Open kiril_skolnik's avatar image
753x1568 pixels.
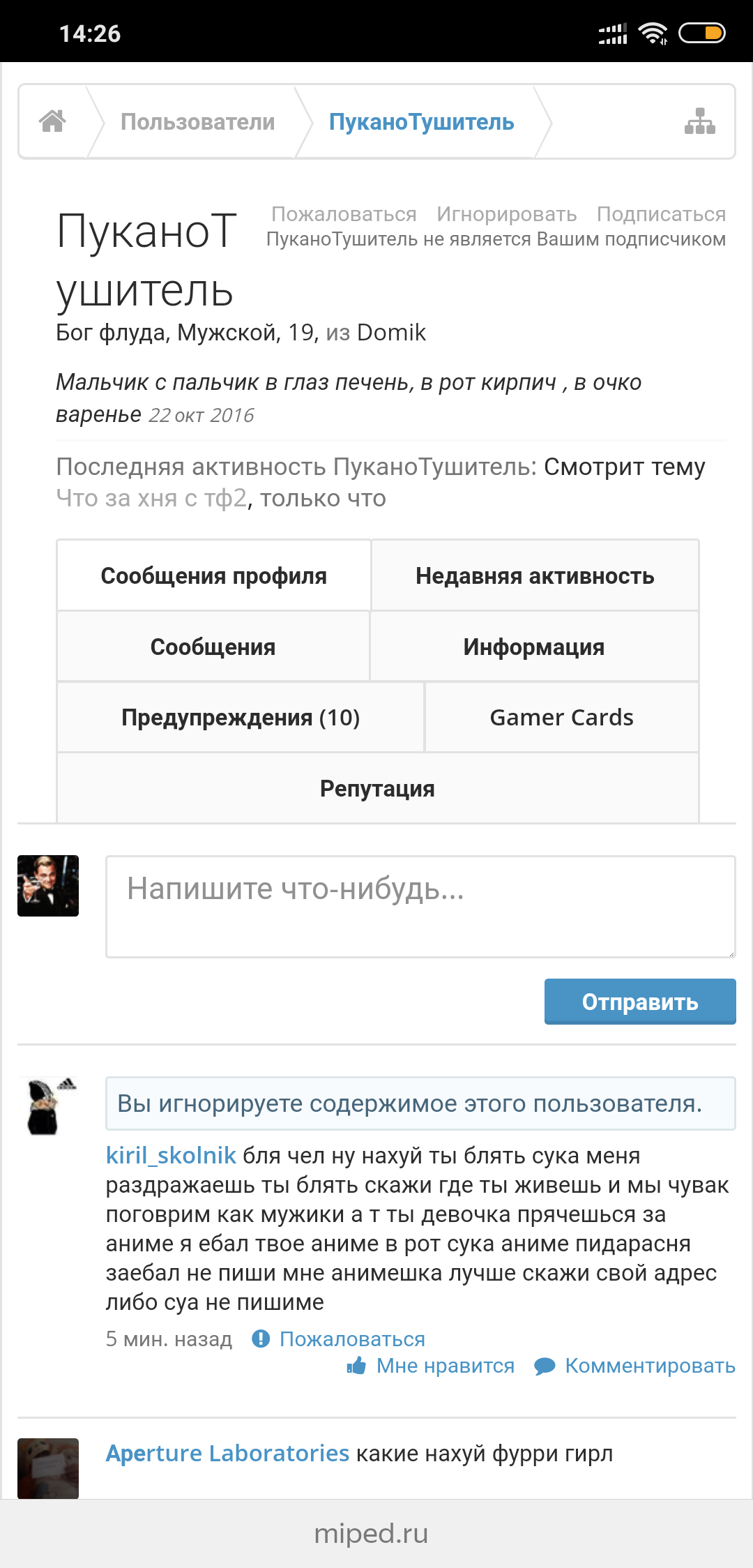tap(48, 1107)
